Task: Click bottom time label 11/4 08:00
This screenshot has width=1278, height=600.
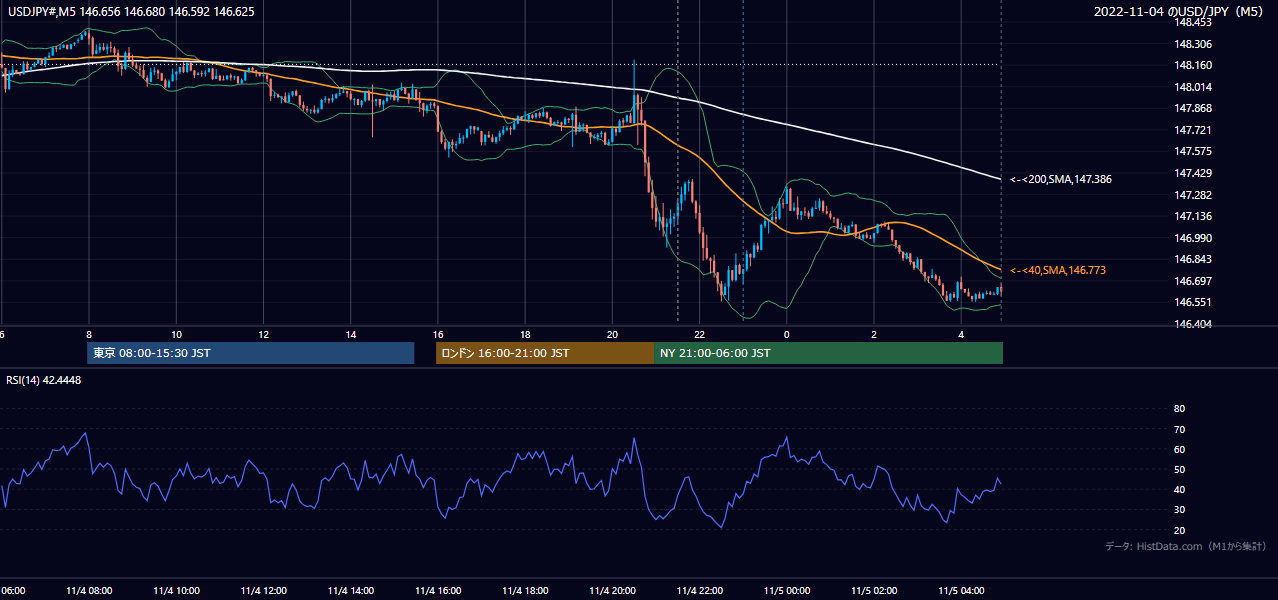Action: [x=89, y=590]
